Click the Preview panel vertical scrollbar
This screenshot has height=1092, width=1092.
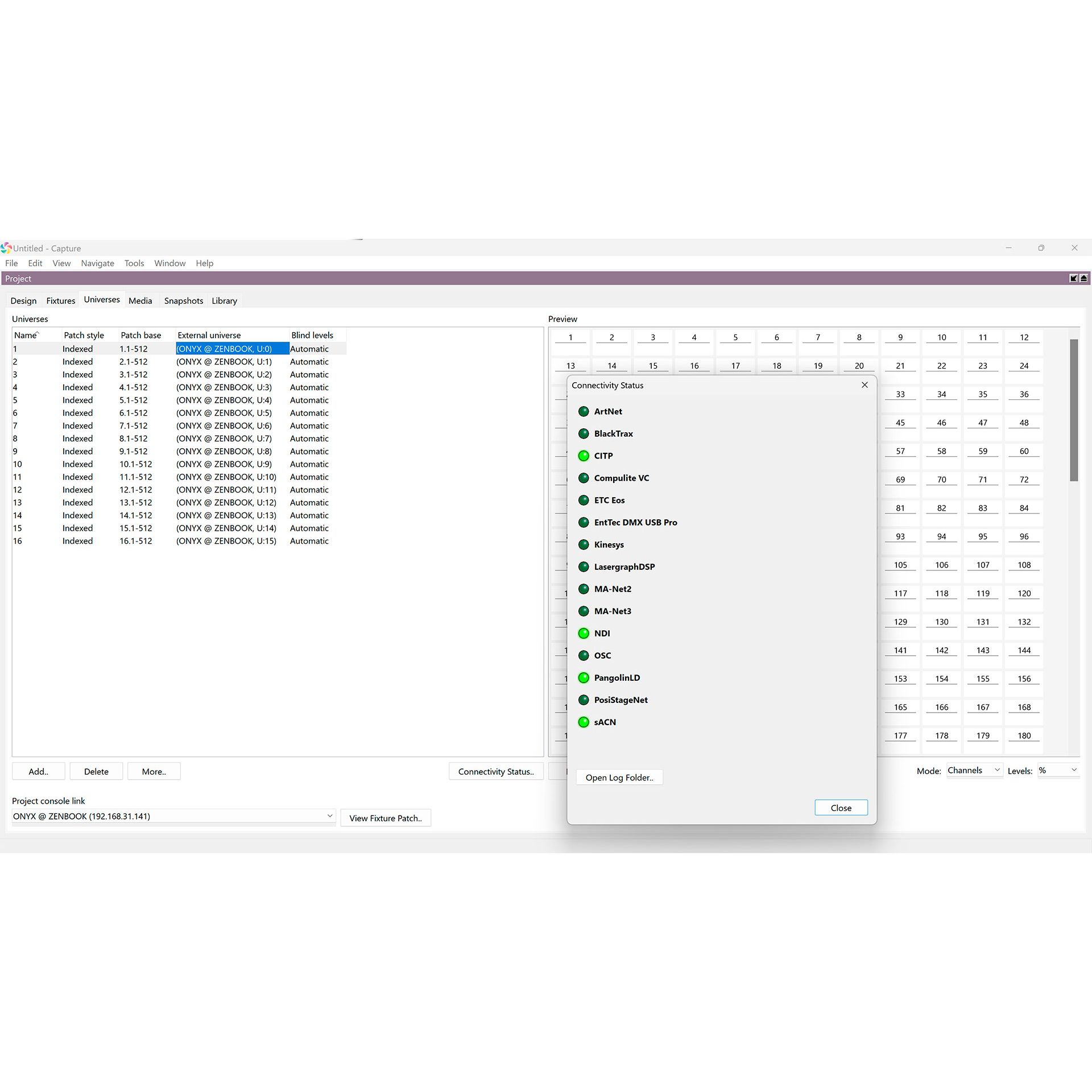point(1074,410)
